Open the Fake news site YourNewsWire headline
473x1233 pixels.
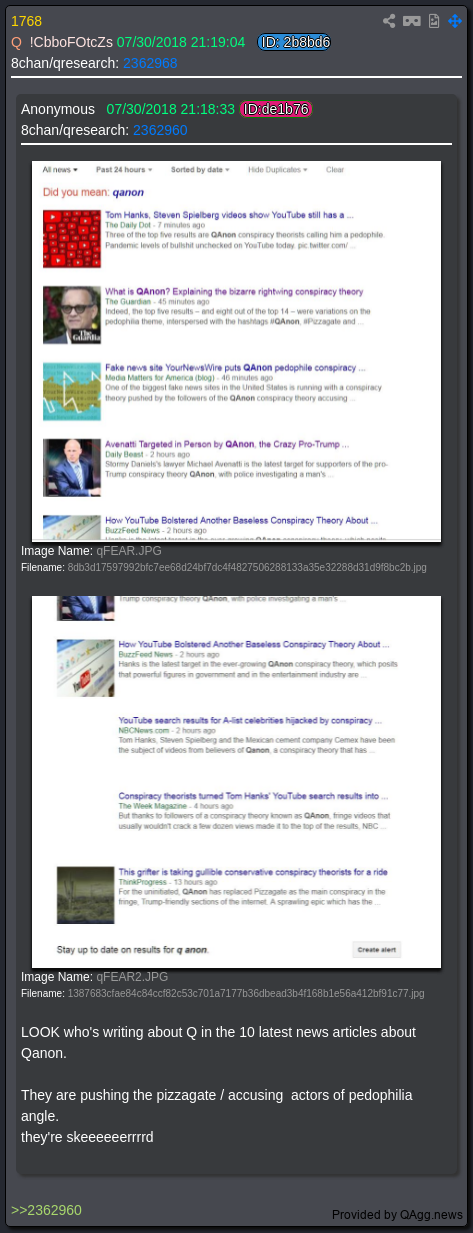tap(235, 367)
